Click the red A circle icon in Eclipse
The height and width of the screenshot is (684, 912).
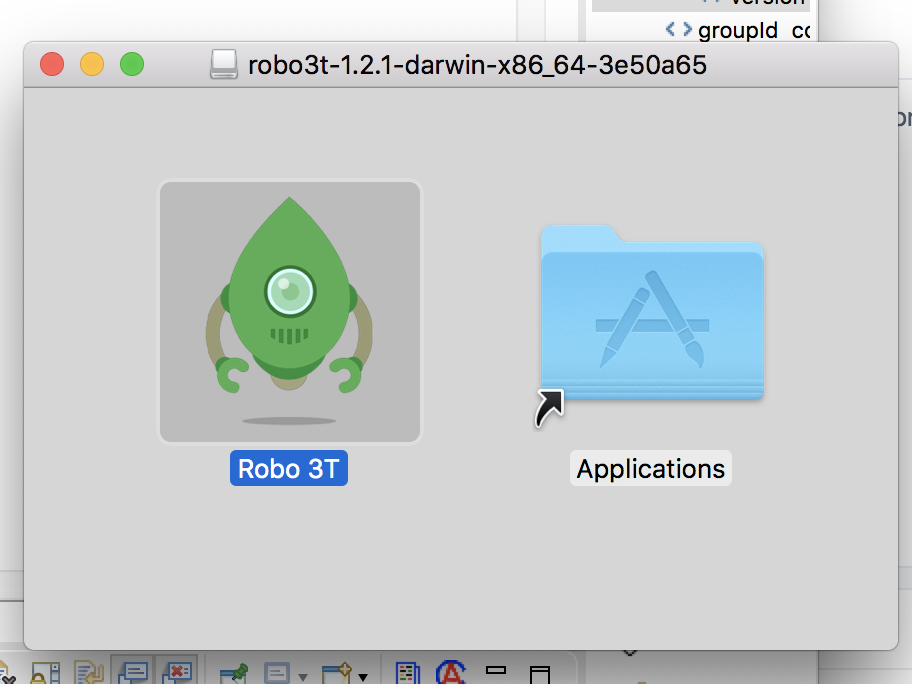tap(451, 672)
